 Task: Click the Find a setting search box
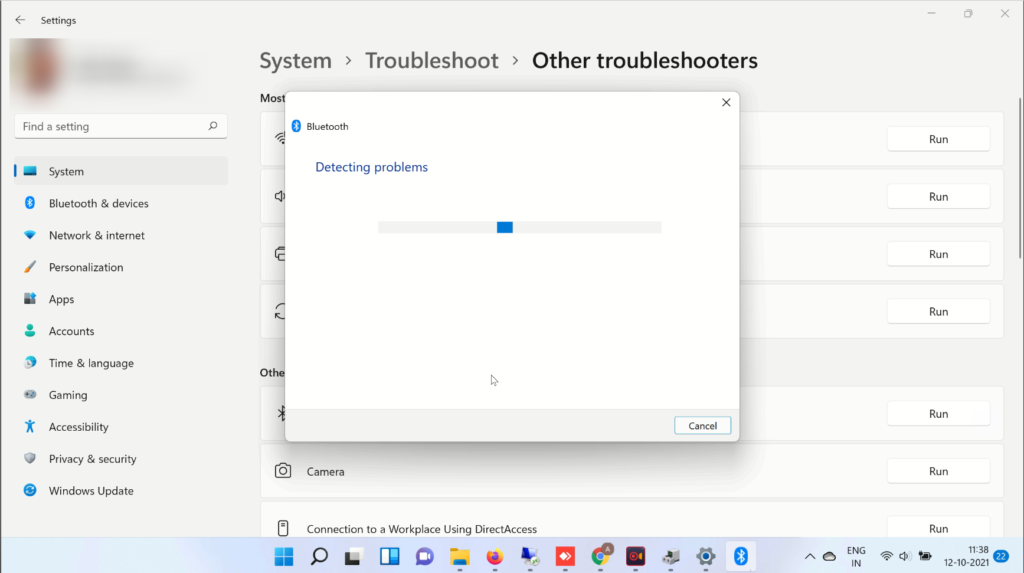click(x=121, y=126)
